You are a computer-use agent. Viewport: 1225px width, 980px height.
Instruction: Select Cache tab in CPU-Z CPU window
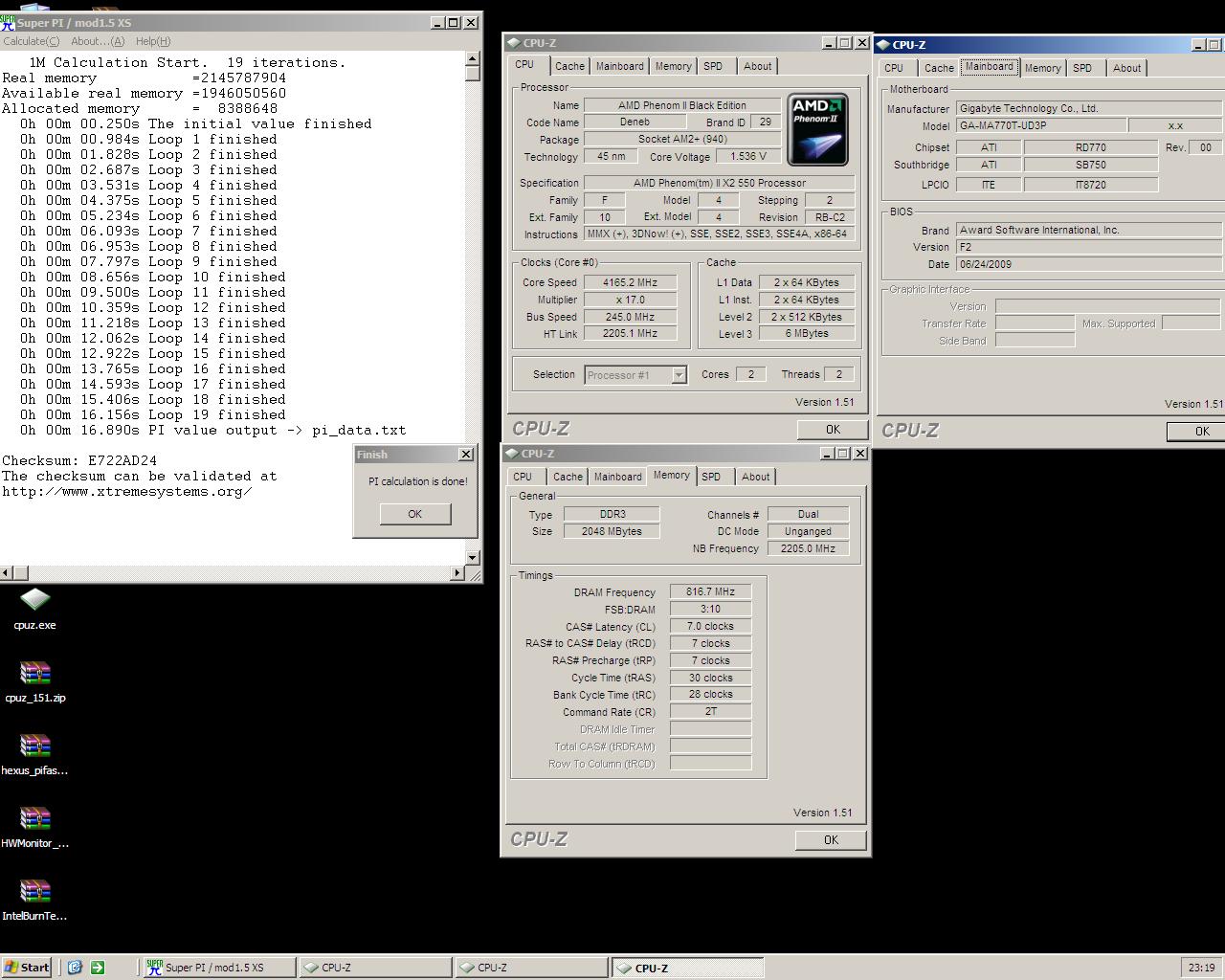(x=569, y=66)
